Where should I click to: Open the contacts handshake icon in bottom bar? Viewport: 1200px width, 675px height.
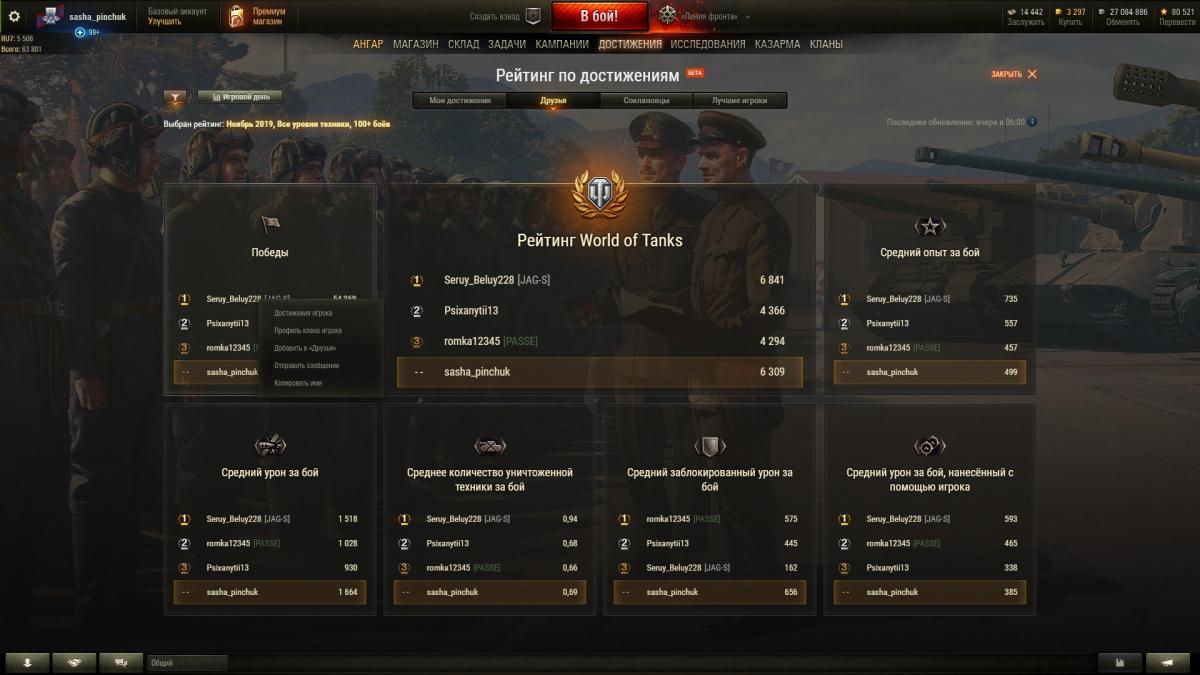coord(75,662)
